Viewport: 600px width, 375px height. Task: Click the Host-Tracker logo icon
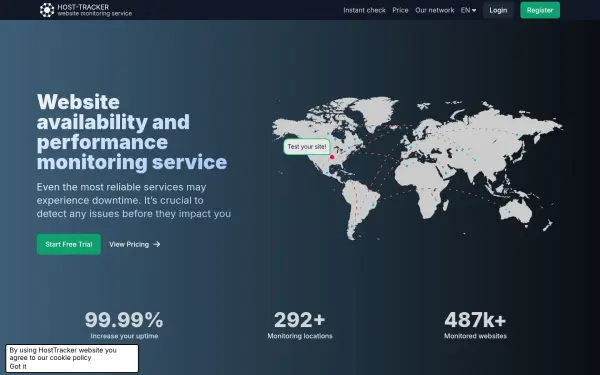tap(47, 10)
